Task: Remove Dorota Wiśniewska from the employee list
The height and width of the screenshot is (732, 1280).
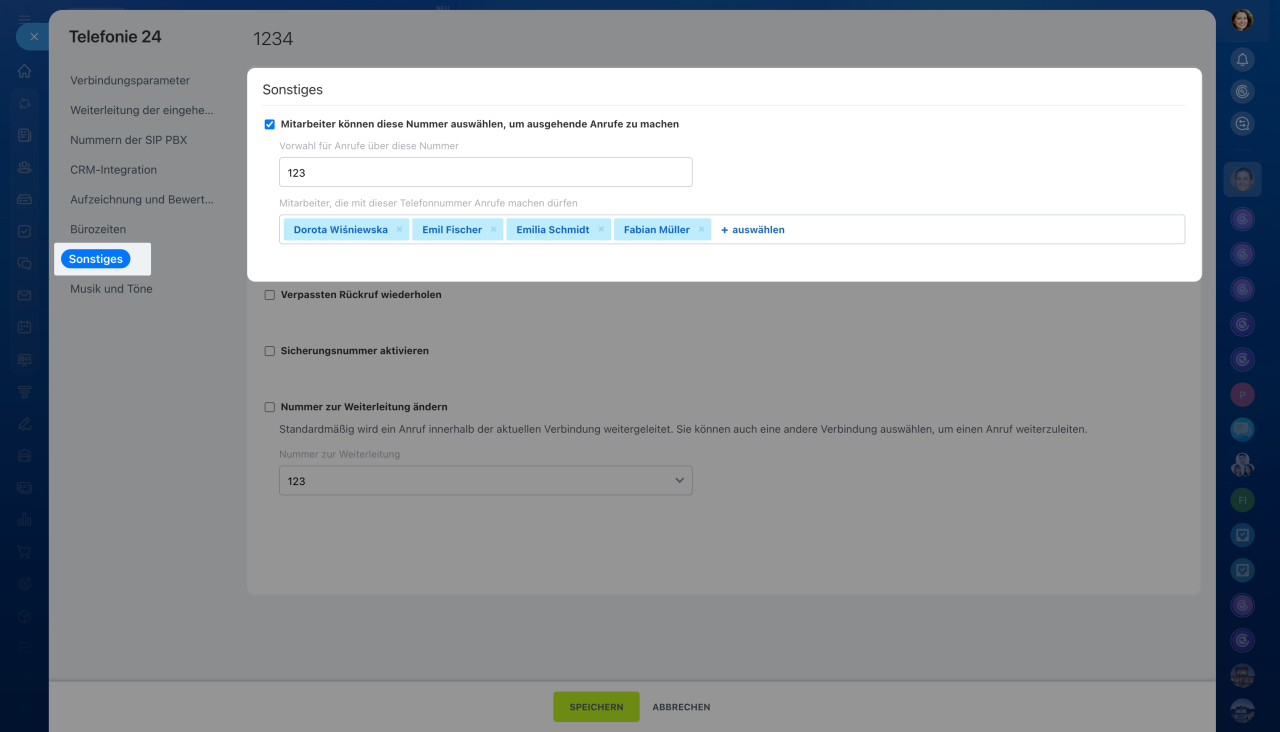Action: point(399,230)
